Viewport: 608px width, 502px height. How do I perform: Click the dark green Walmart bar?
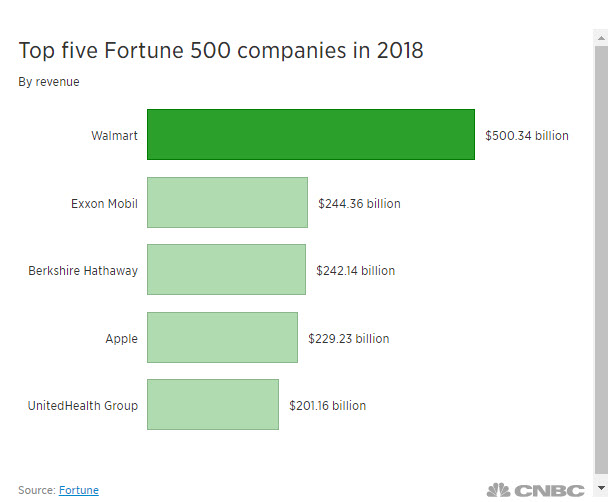tap(310, 135)
